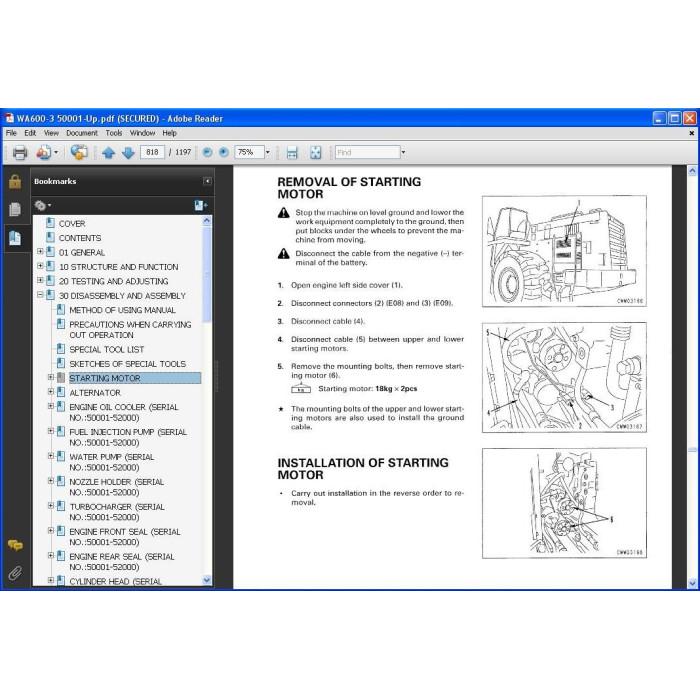The width and height of the screenshot is (700, 700).
Task: Collapse the Bookmarks panel arrow
Action: [207, 181]
